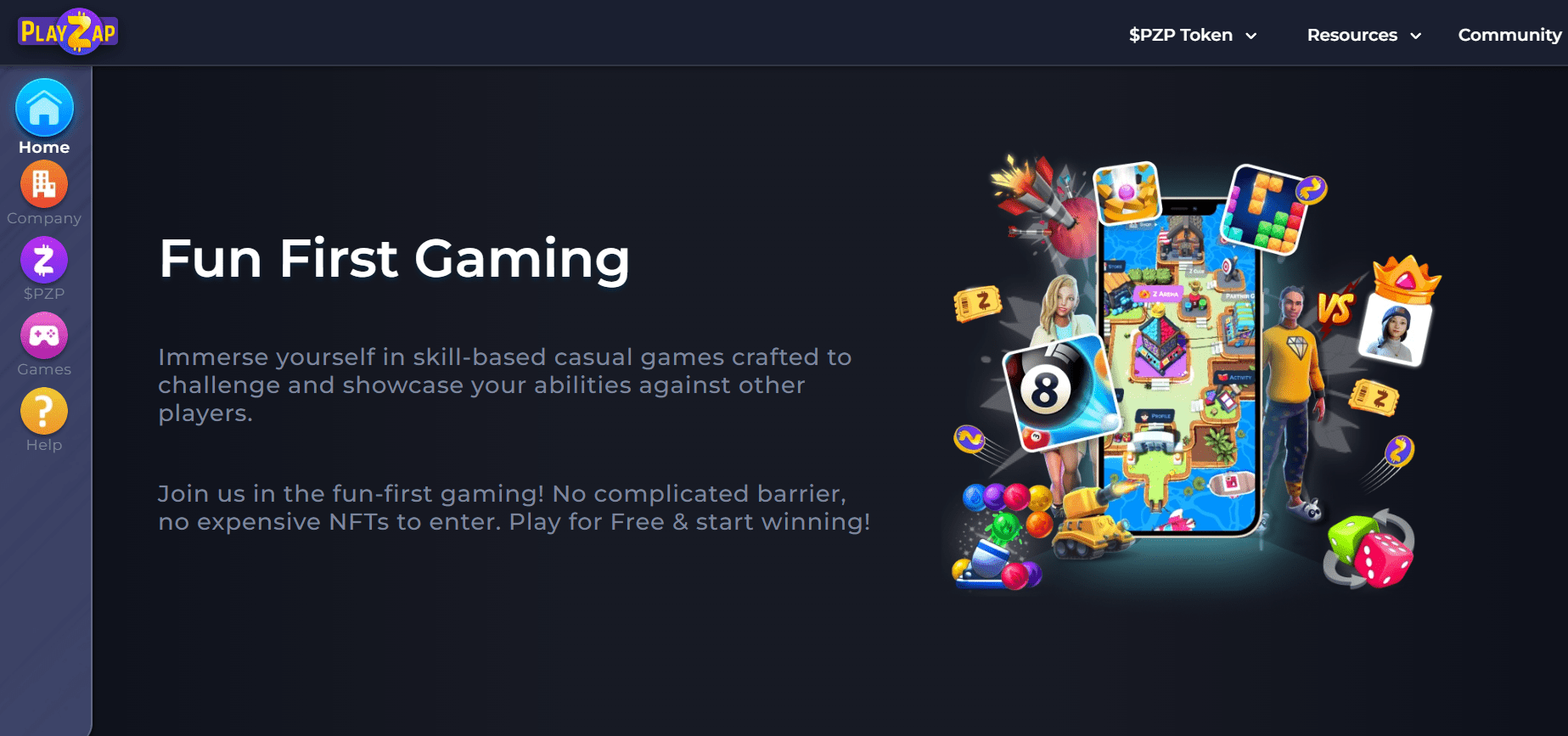Go to the Community link
1568x736 pixels.
coord(1509,35)
